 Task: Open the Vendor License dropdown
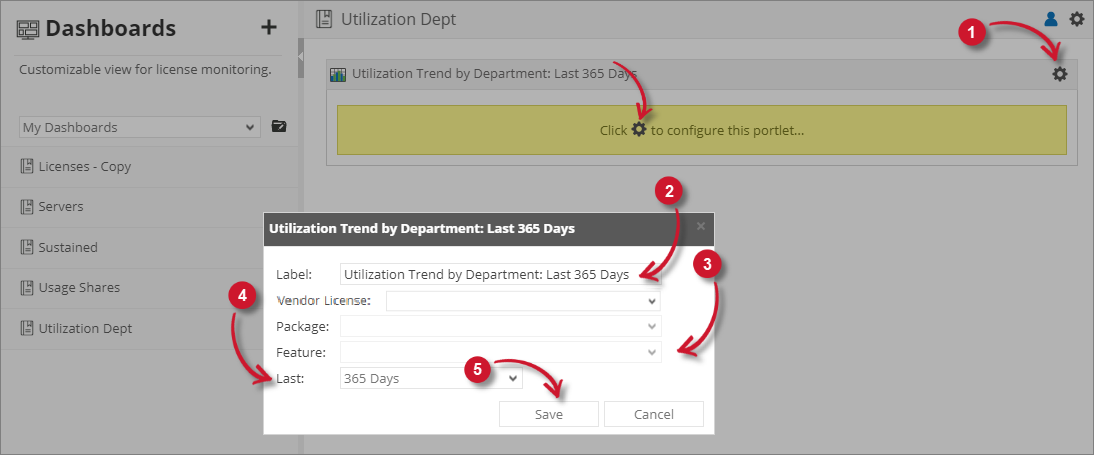[523, 301]
